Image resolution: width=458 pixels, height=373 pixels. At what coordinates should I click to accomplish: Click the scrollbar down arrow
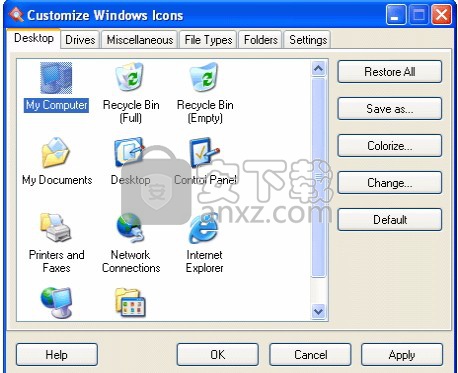coord(318,312)
